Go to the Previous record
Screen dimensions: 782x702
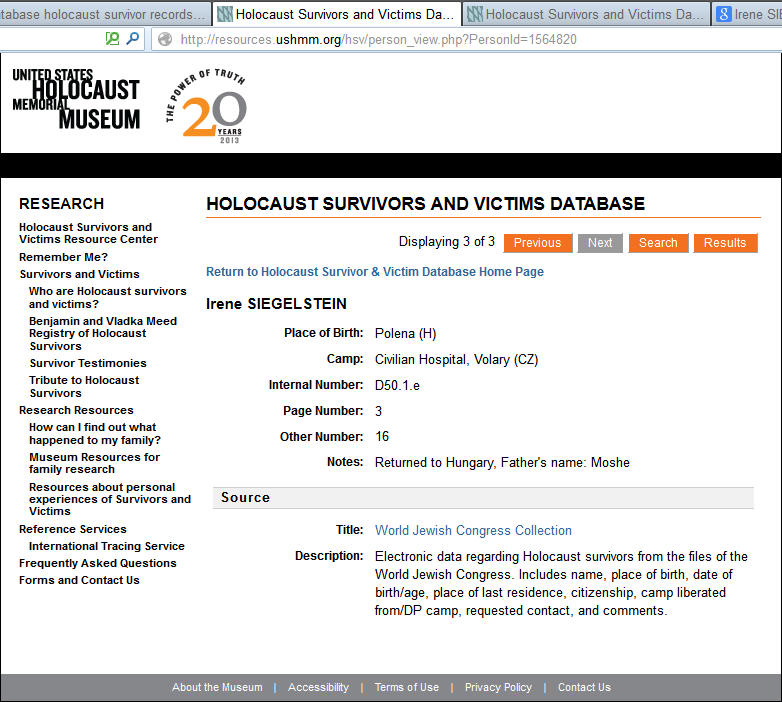pyautogui.click(x=538, y=243)
